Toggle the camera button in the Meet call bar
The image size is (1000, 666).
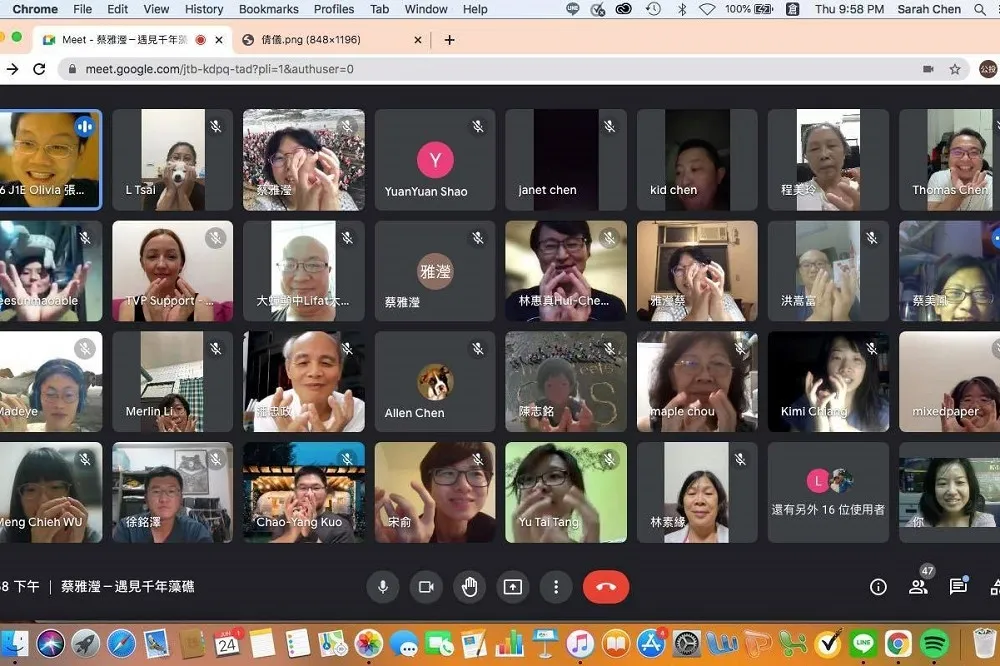[426, 587]
